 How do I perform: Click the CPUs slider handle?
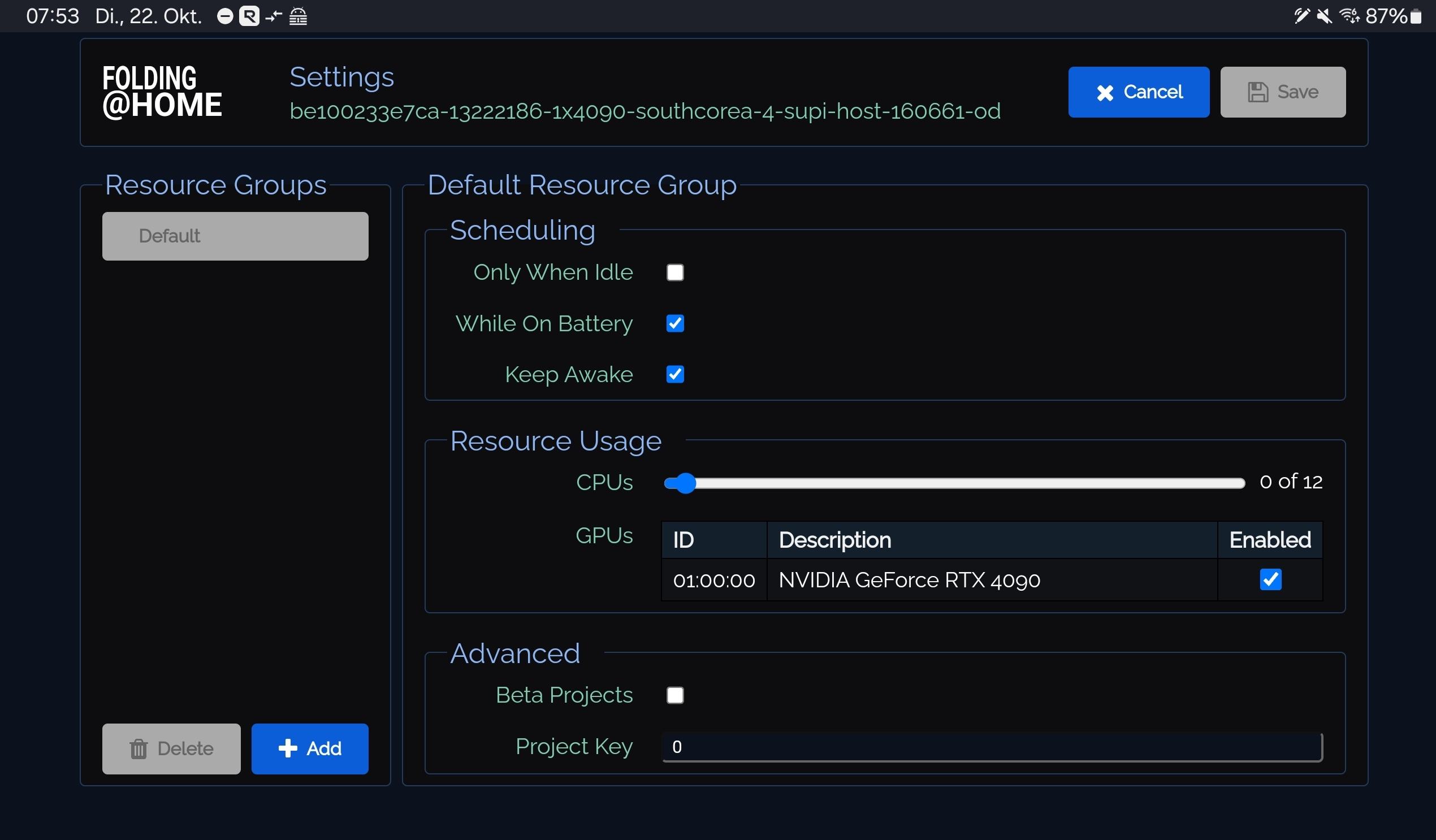click(685, 483)
